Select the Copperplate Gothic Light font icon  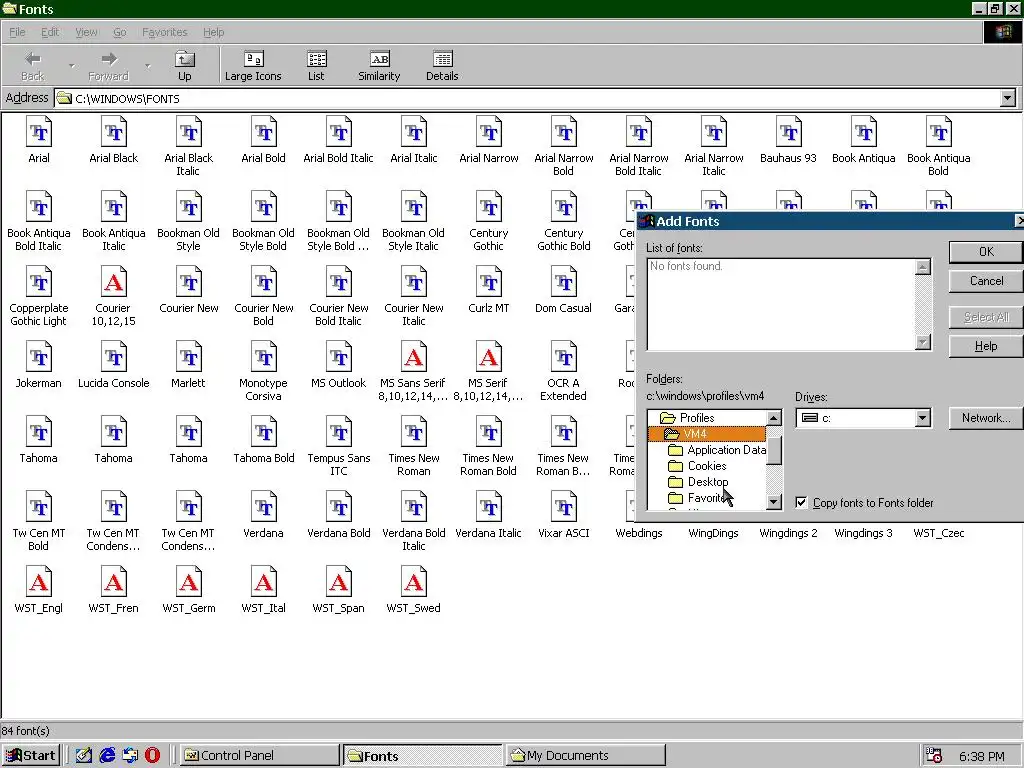pos(39,282)
